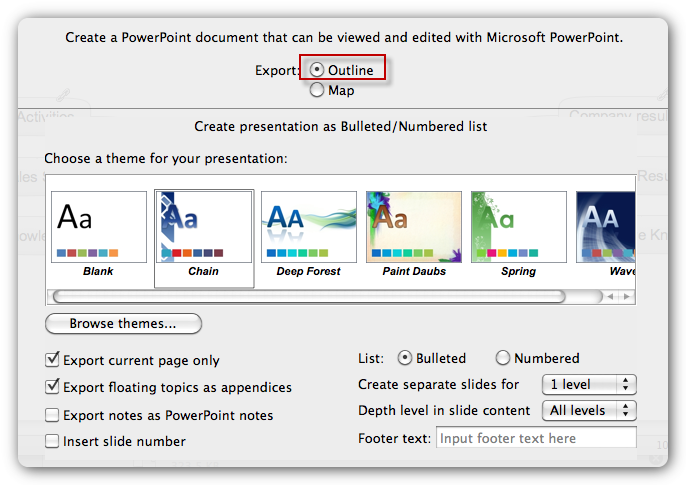686x485 pixels.
Task: Pick the Paint Daubs theme
Action: [x=414, y=227]
